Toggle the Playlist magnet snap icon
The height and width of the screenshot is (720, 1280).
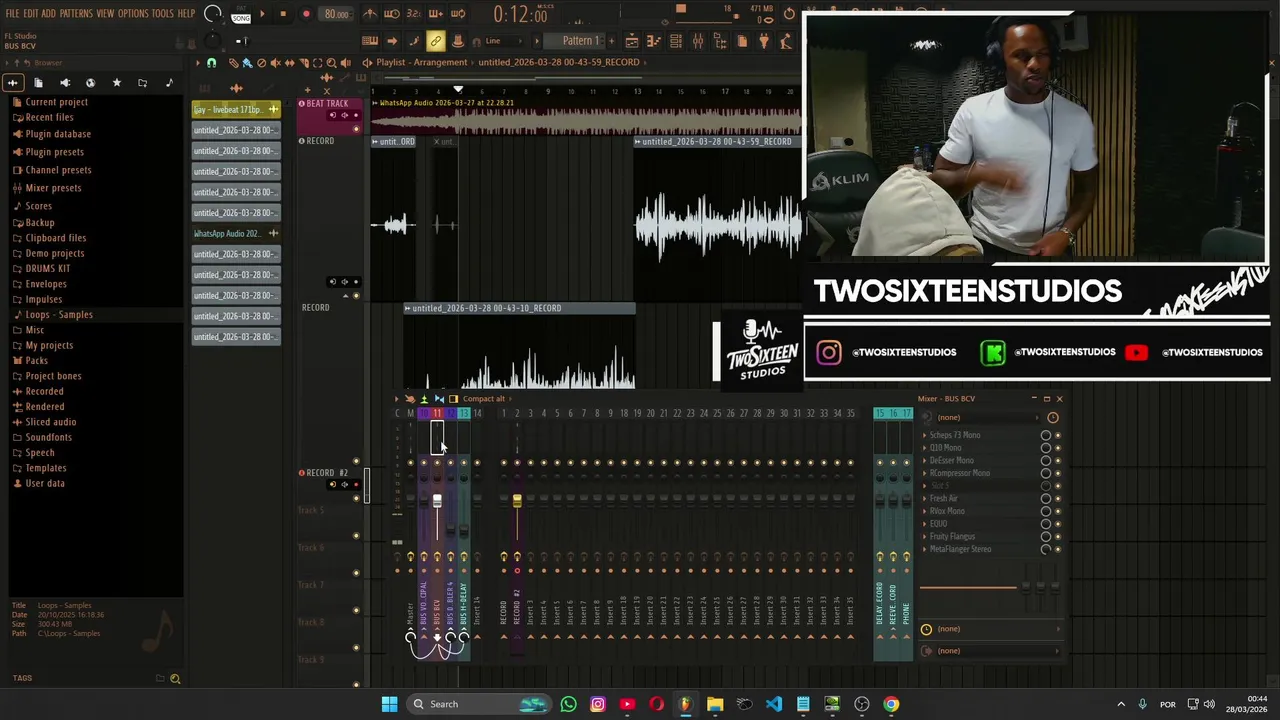pos(211,62)
